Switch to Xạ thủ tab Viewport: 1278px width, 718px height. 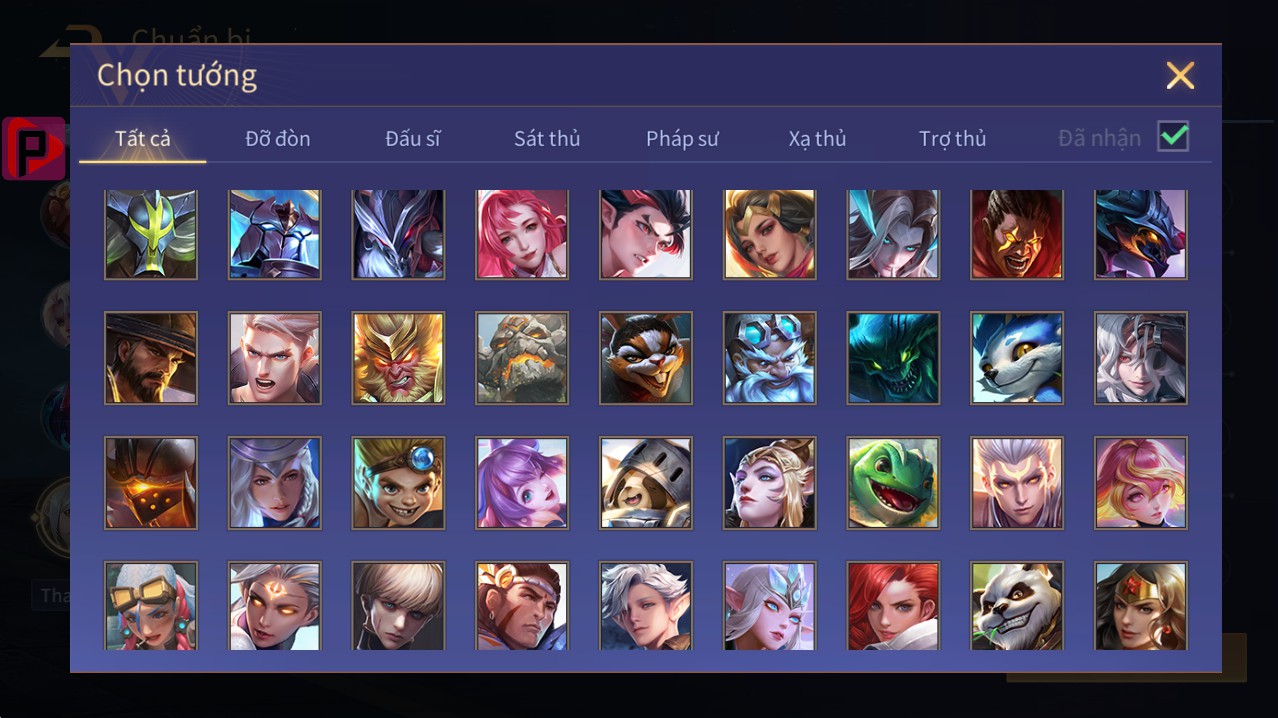[x=817, y=139]
